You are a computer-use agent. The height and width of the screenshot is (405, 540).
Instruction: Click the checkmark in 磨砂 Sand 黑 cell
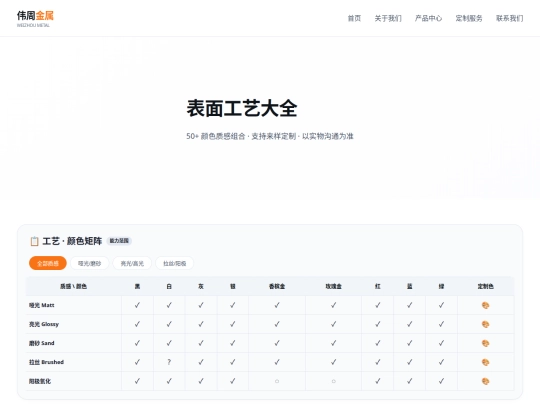[137, 343]
